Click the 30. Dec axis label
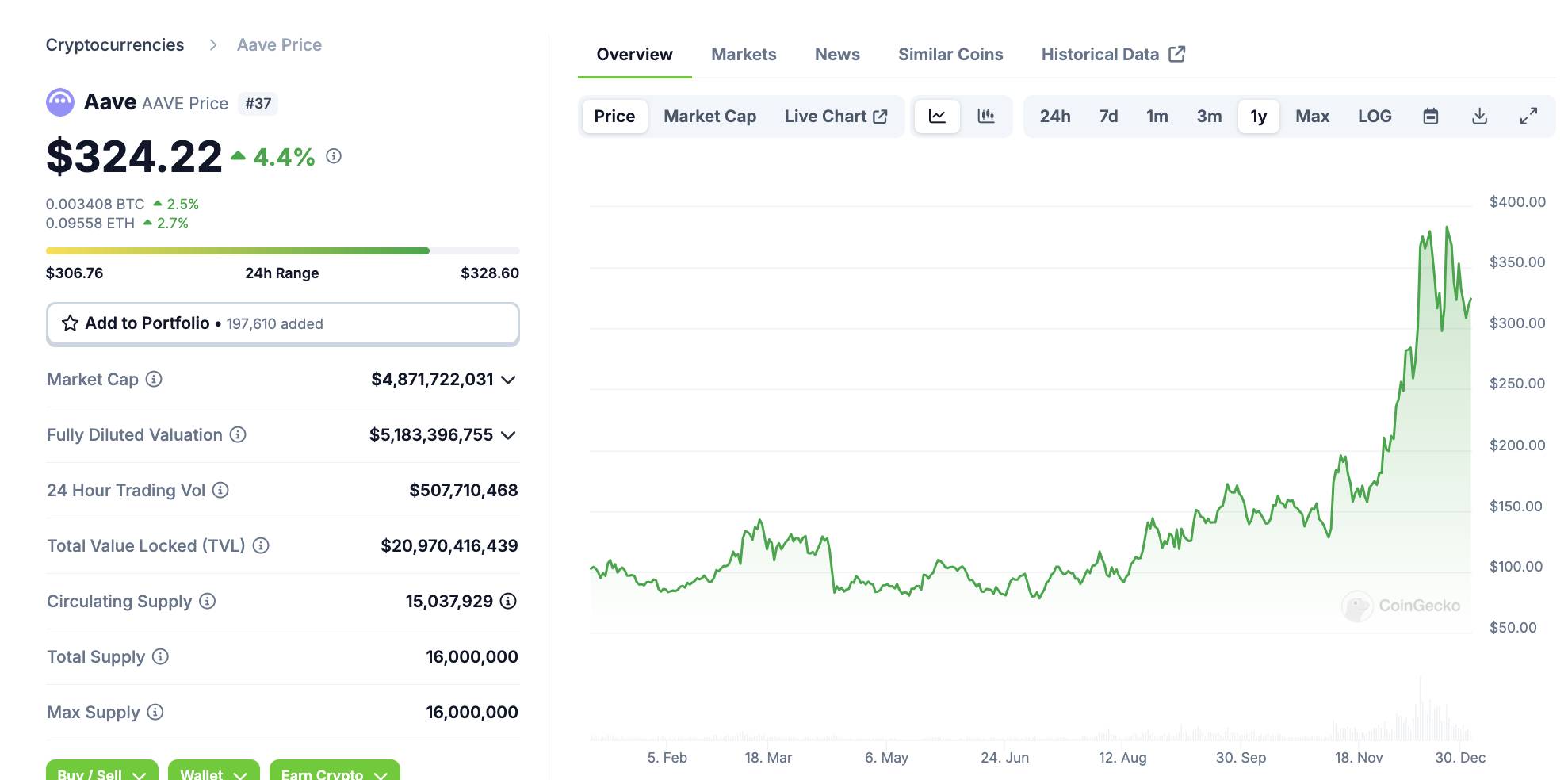Viewport: 1568px width, 780px height. 1460,758
